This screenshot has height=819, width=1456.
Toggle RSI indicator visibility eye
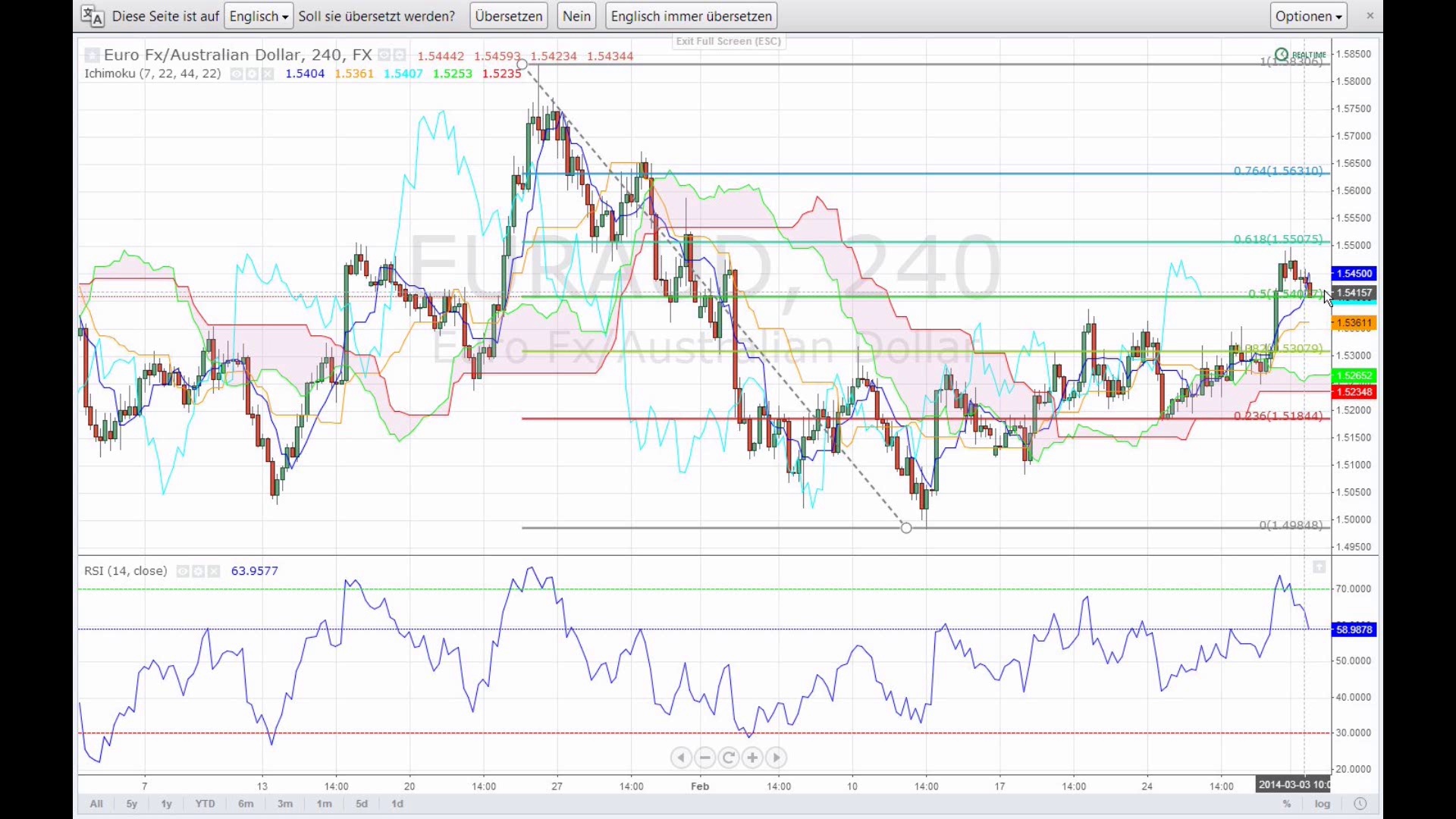click(183, 572)
